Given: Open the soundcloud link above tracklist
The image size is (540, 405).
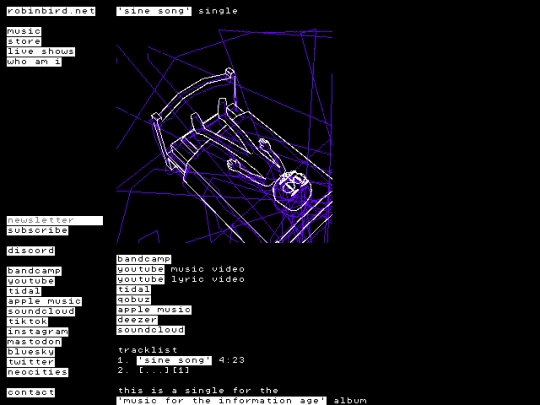Looking at the screenshot, I should pyautogui.click(x=150, y=330).
